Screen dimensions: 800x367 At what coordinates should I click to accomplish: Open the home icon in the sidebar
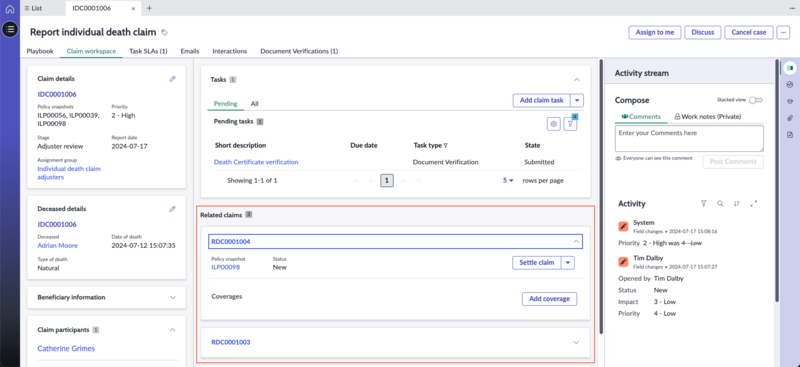point(10,9)
